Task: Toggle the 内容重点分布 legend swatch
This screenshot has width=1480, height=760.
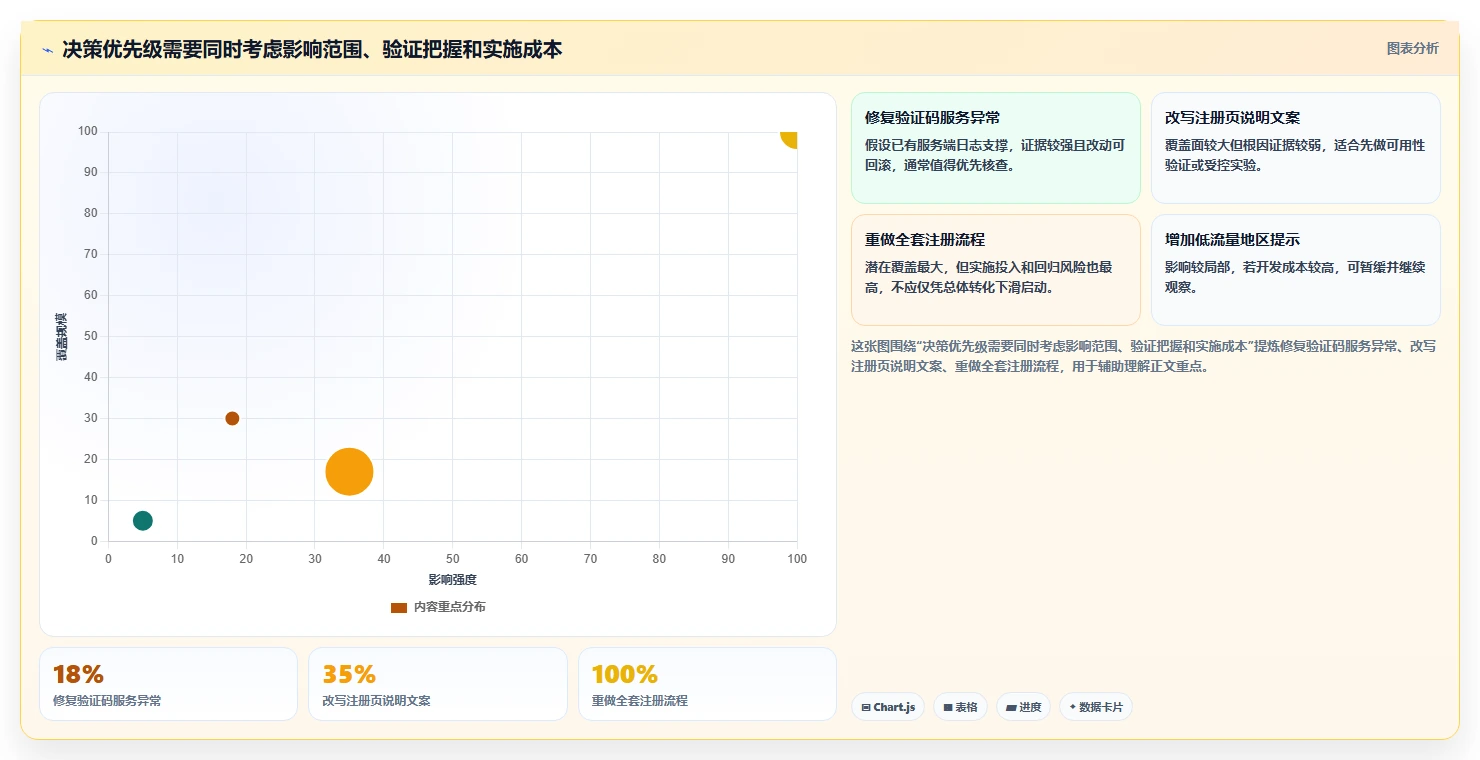Action: [x=399, y=607]
